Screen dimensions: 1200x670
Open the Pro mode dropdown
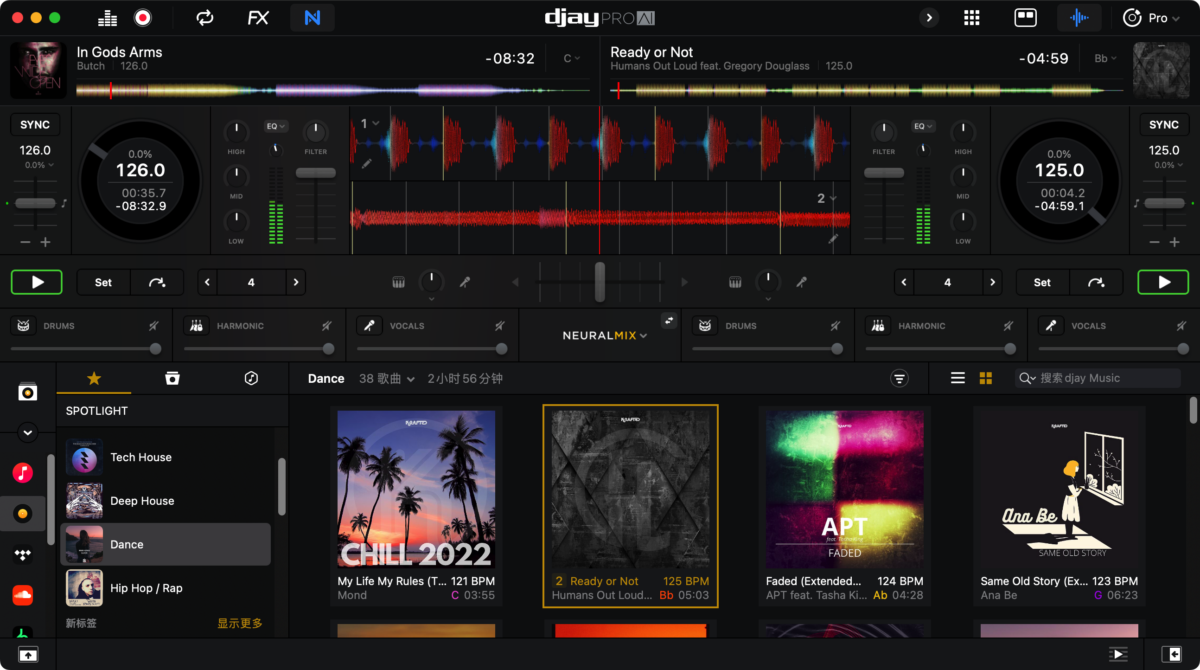[1150, 18]
